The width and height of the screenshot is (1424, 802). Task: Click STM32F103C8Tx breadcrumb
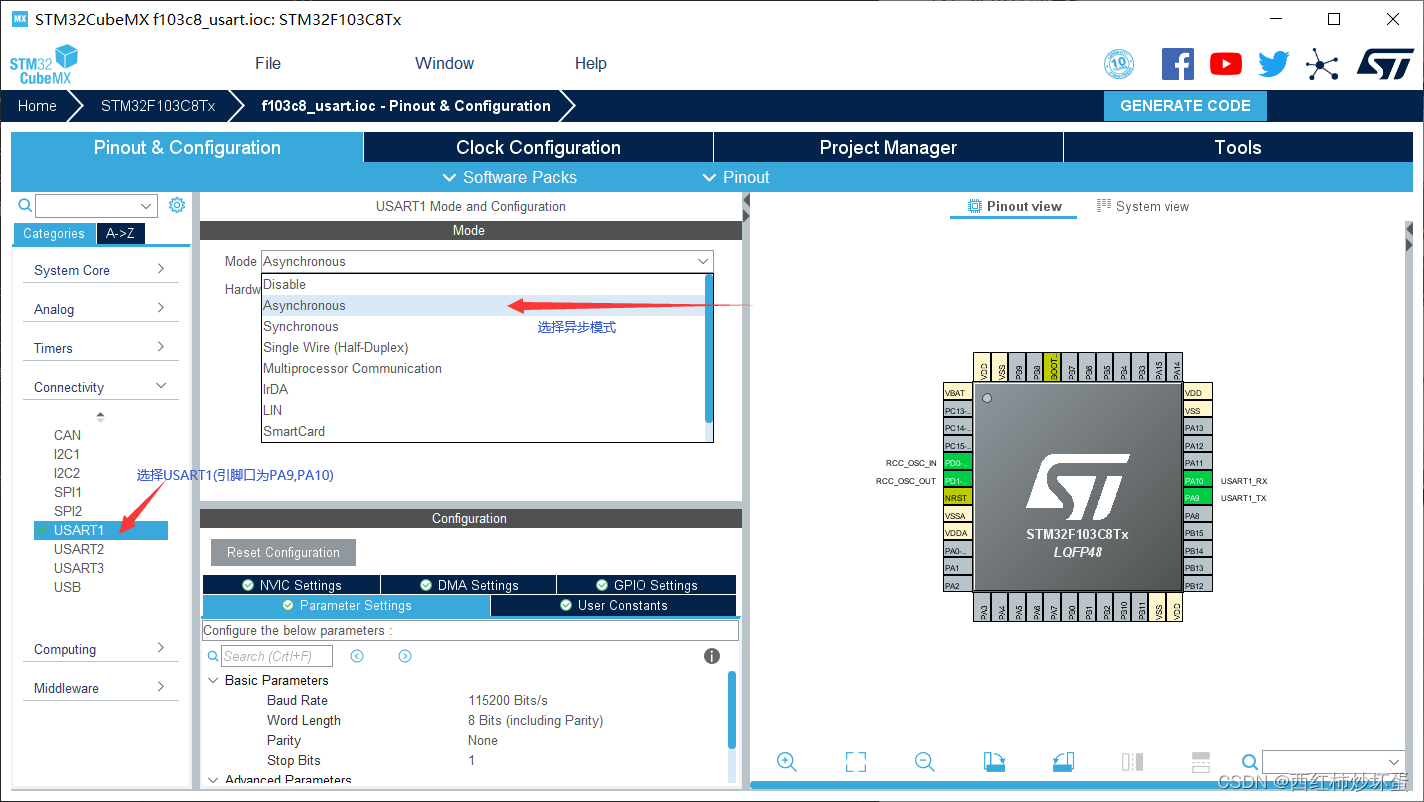point(158,106)
